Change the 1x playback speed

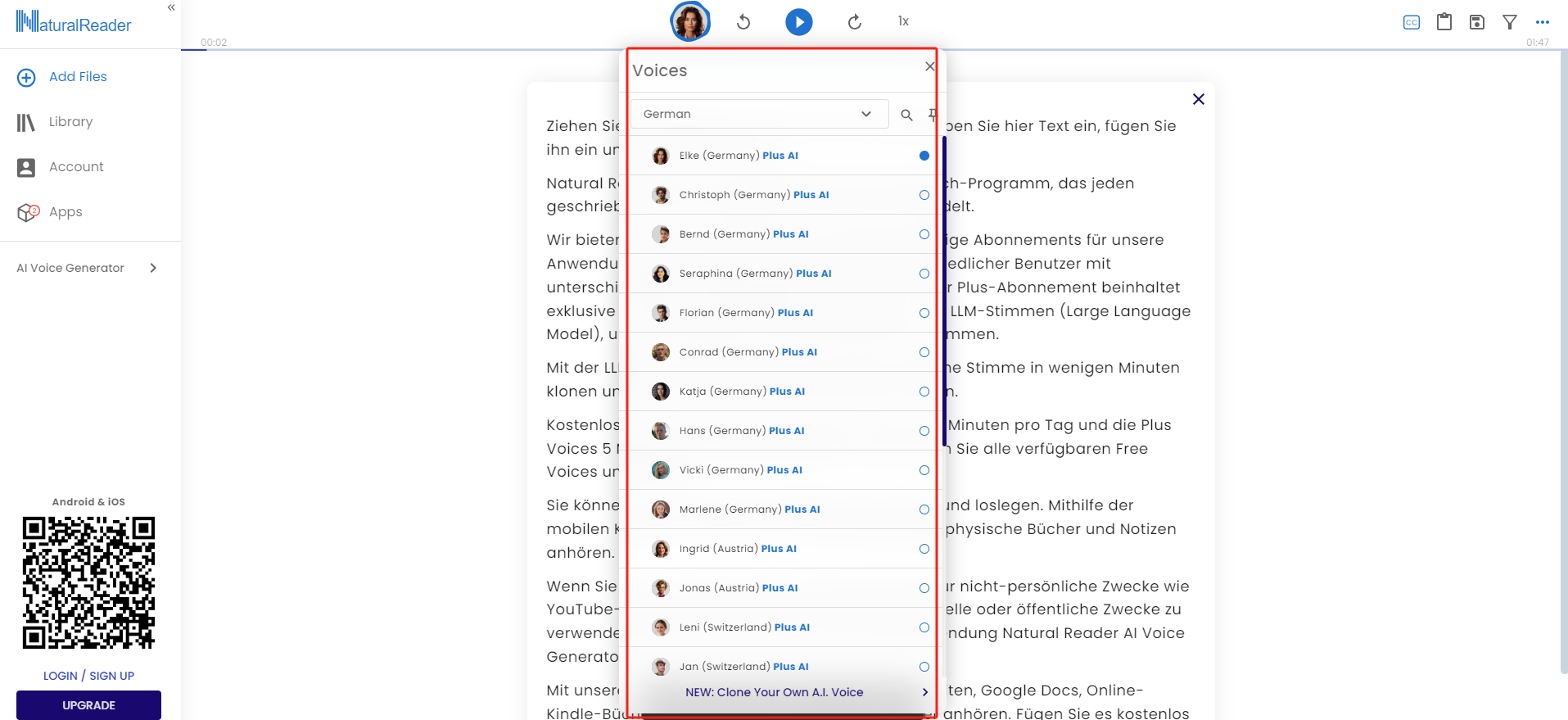[903, 21]
